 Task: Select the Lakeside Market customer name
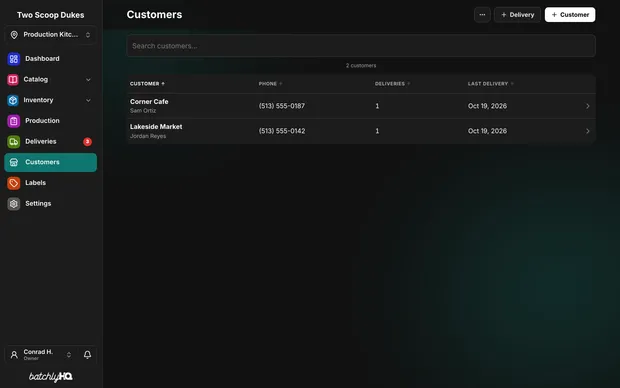pyautogui.click(x=156, y=127)
